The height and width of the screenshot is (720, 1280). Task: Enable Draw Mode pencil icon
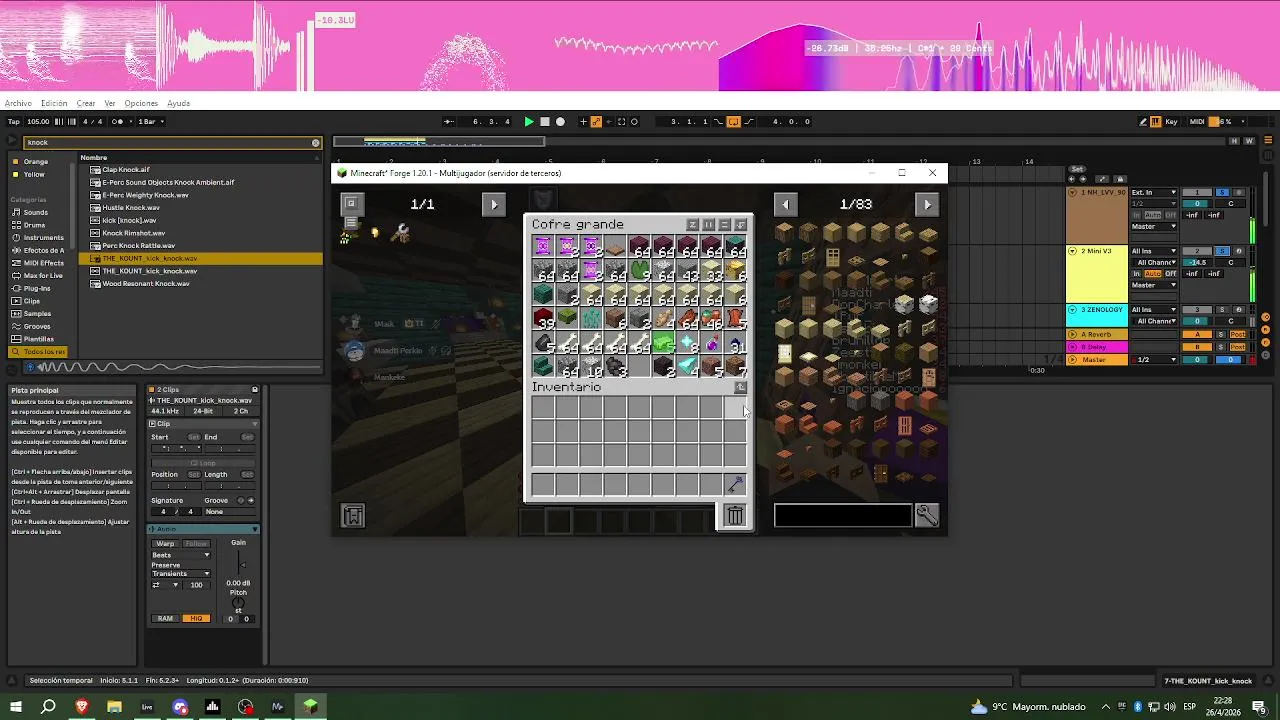tap(1143, 122)
